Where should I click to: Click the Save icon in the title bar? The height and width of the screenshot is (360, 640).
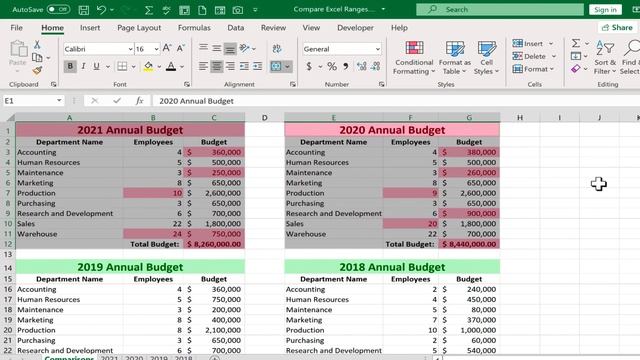point(84,10)
